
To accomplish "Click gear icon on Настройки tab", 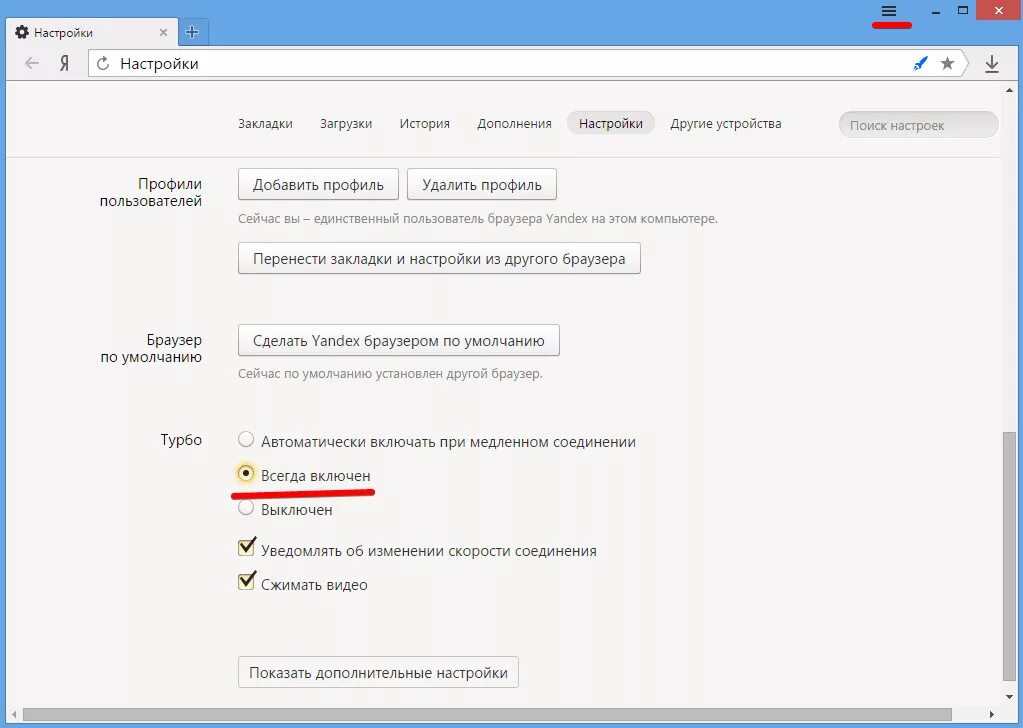I will tap(22, 32).
